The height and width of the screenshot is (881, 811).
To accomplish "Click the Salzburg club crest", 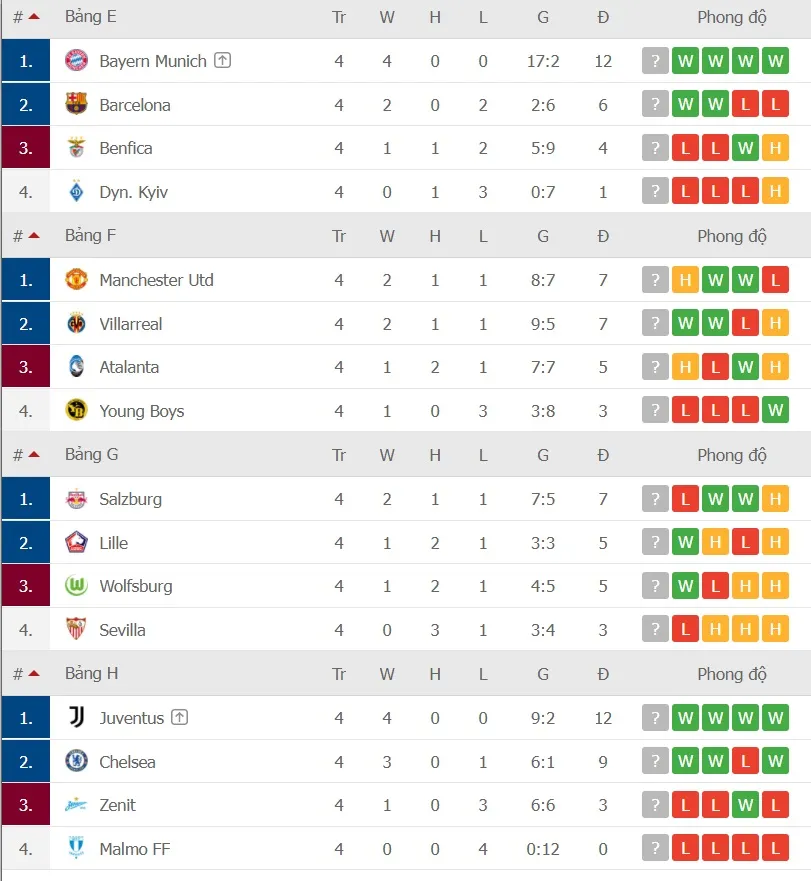I will coord(77,499).
